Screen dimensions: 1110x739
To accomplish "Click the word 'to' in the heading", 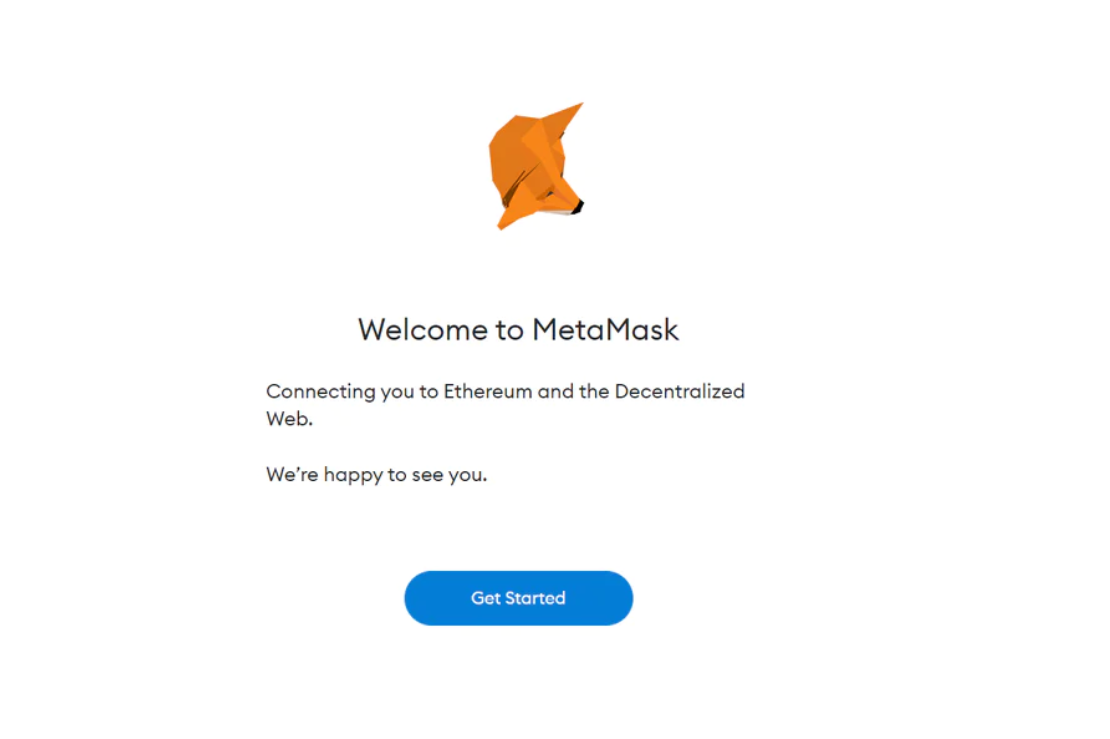I will click(509, 331).
